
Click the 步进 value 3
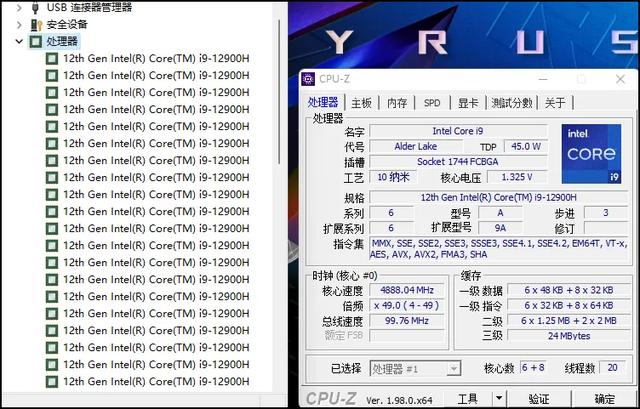click(606, 213)
